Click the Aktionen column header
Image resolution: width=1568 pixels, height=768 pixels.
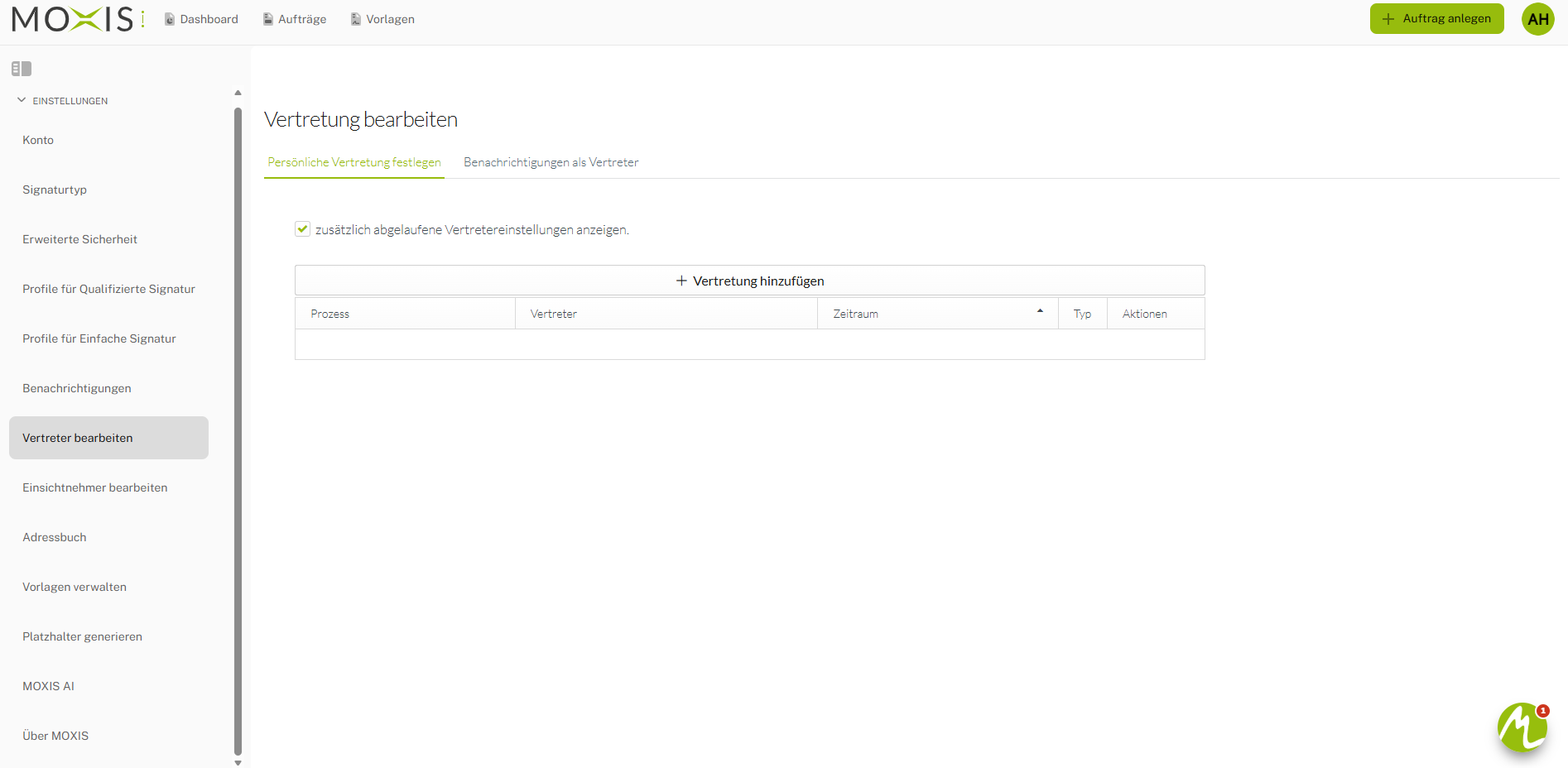[x=1156, y=314]
